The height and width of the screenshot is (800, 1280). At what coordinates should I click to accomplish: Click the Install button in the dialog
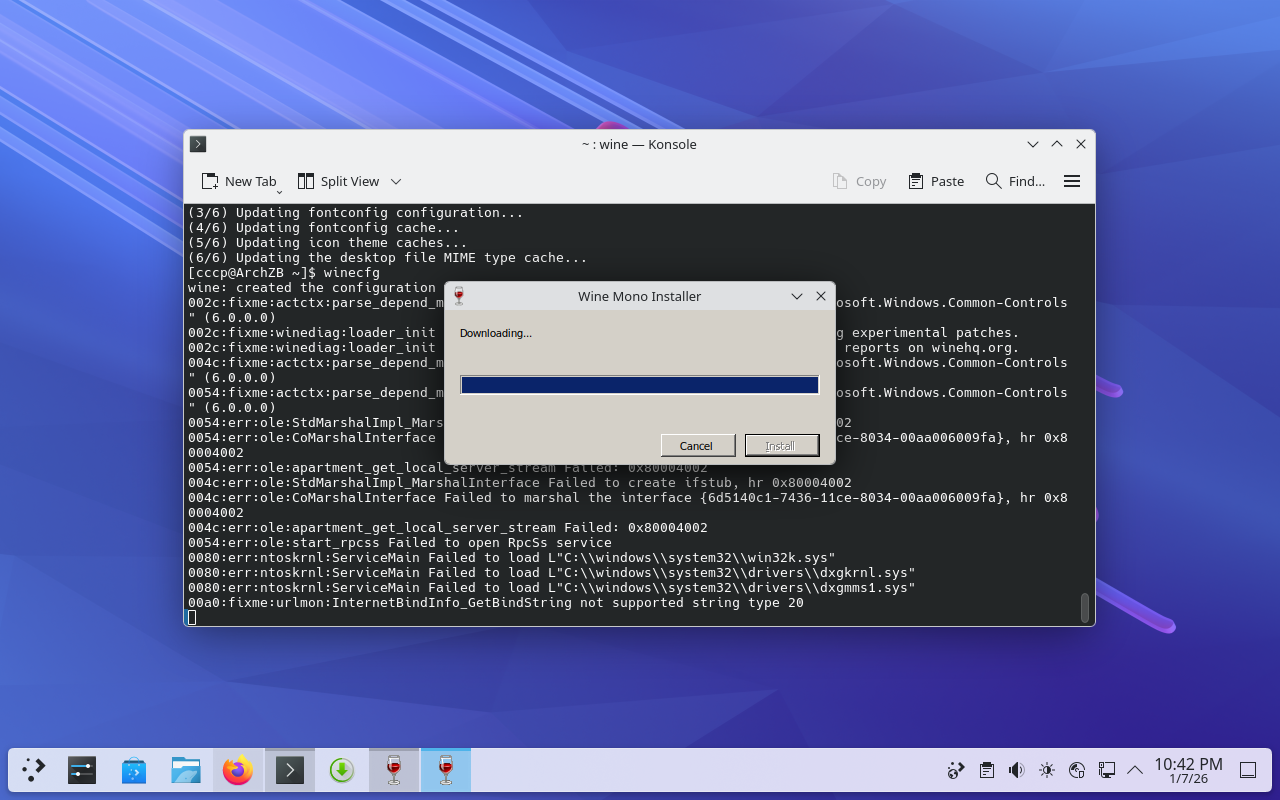781,446
